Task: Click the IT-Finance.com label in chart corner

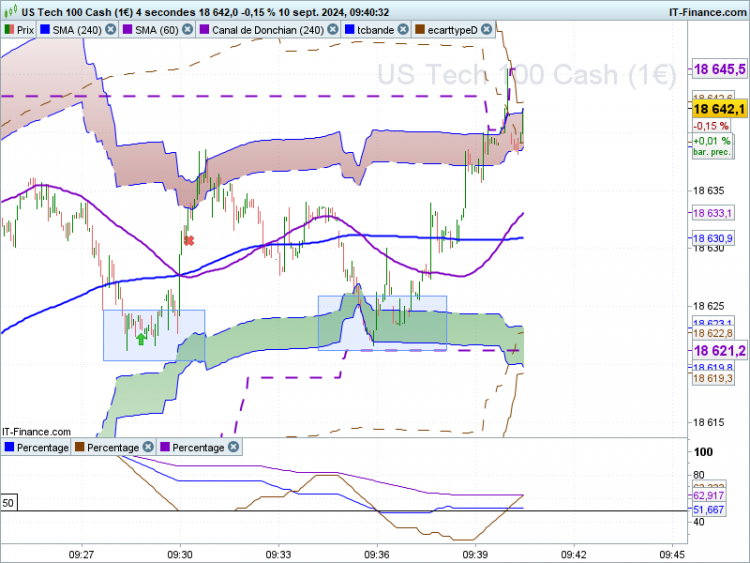Action: (36, 431)
